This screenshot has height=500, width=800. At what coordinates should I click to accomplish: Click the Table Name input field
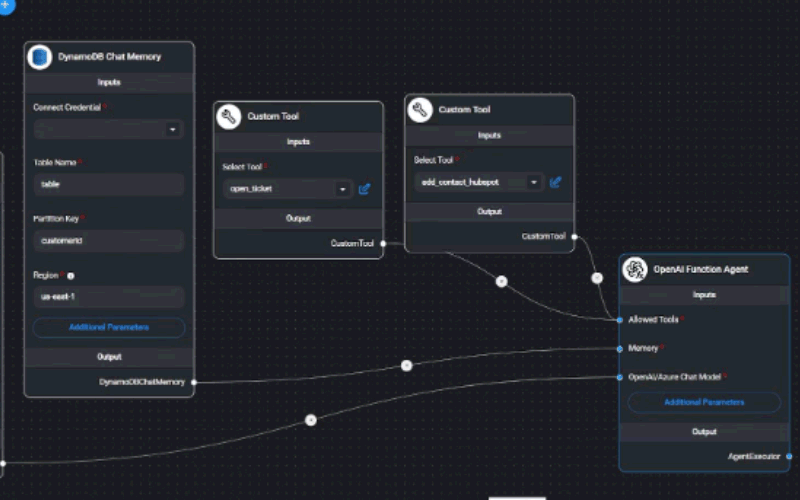coord(109,185)
